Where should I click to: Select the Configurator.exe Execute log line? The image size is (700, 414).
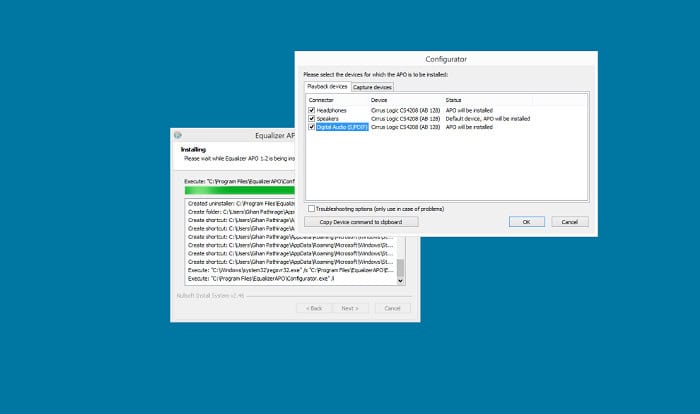point(261,278)
